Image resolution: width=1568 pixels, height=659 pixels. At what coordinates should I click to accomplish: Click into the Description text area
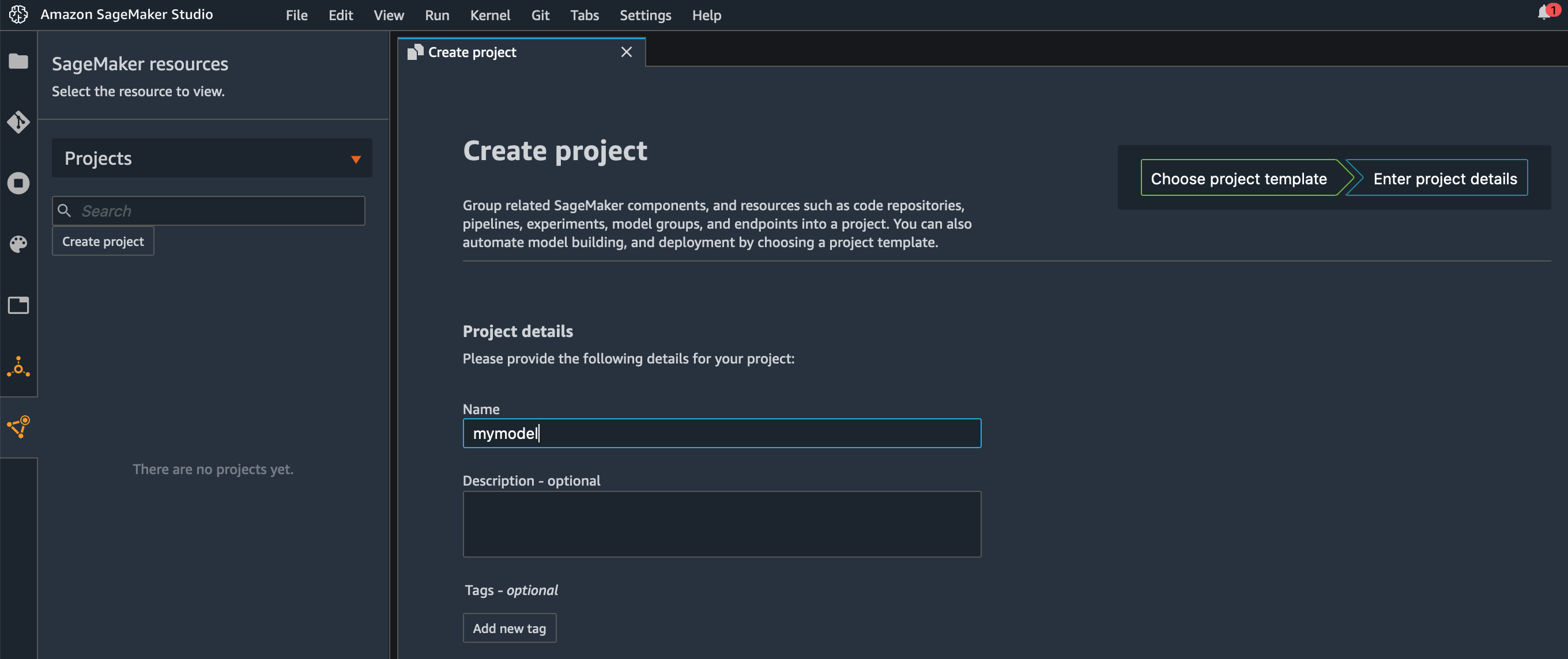721,524
